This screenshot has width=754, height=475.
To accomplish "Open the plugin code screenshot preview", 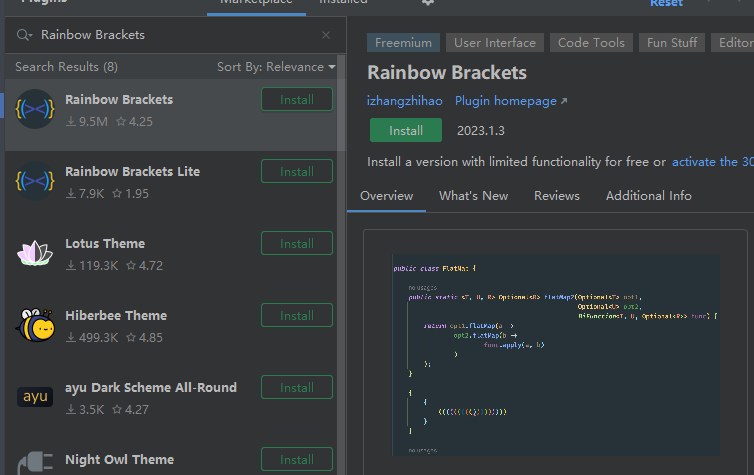I will (555, 354).
